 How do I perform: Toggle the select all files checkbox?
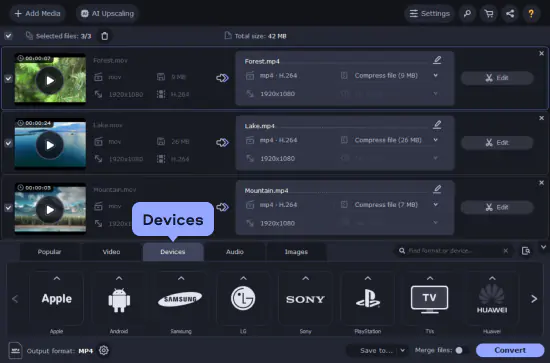8,36
